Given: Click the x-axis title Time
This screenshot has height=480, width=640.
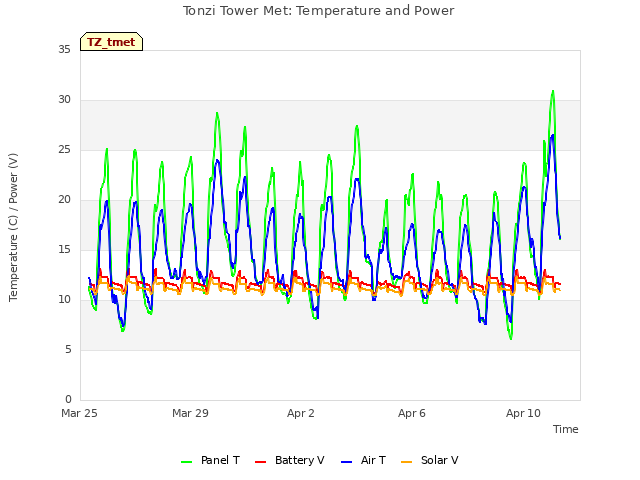Looking at the screenshot, I should tap(566, 429).
